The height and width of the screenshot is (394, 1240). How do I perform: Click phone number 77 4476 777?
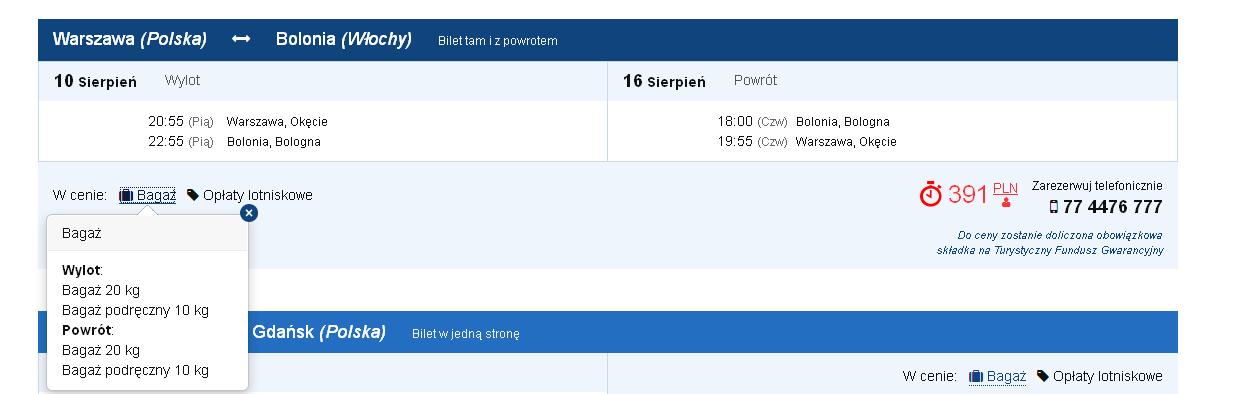1112,207
